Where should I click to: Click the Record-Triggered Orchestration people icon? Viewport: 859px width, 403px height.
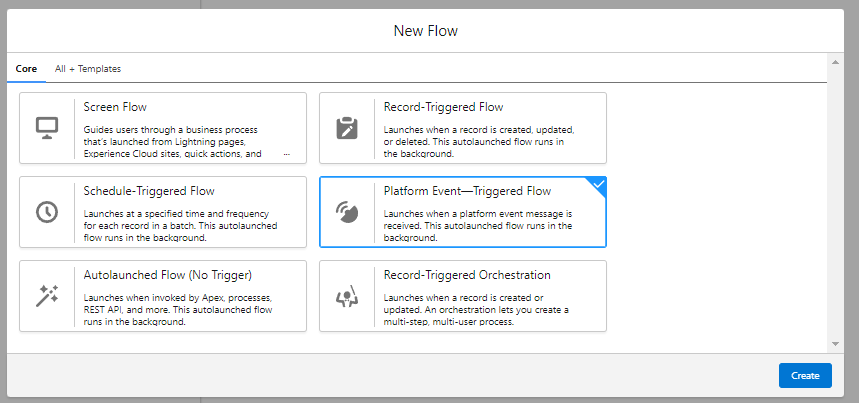347,296
